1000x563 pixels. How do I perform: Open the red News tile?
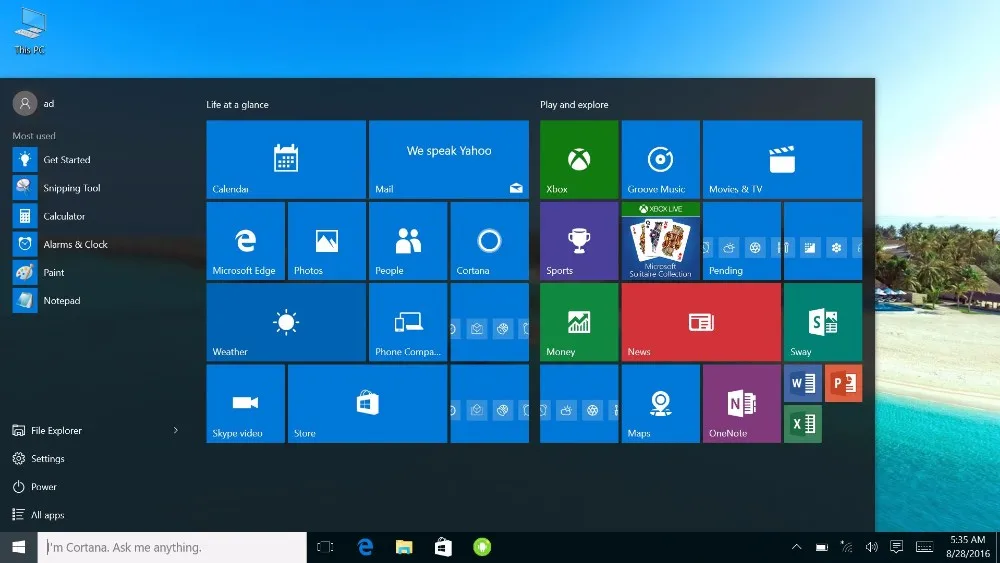pyautogui.click(x=701, y=322)
